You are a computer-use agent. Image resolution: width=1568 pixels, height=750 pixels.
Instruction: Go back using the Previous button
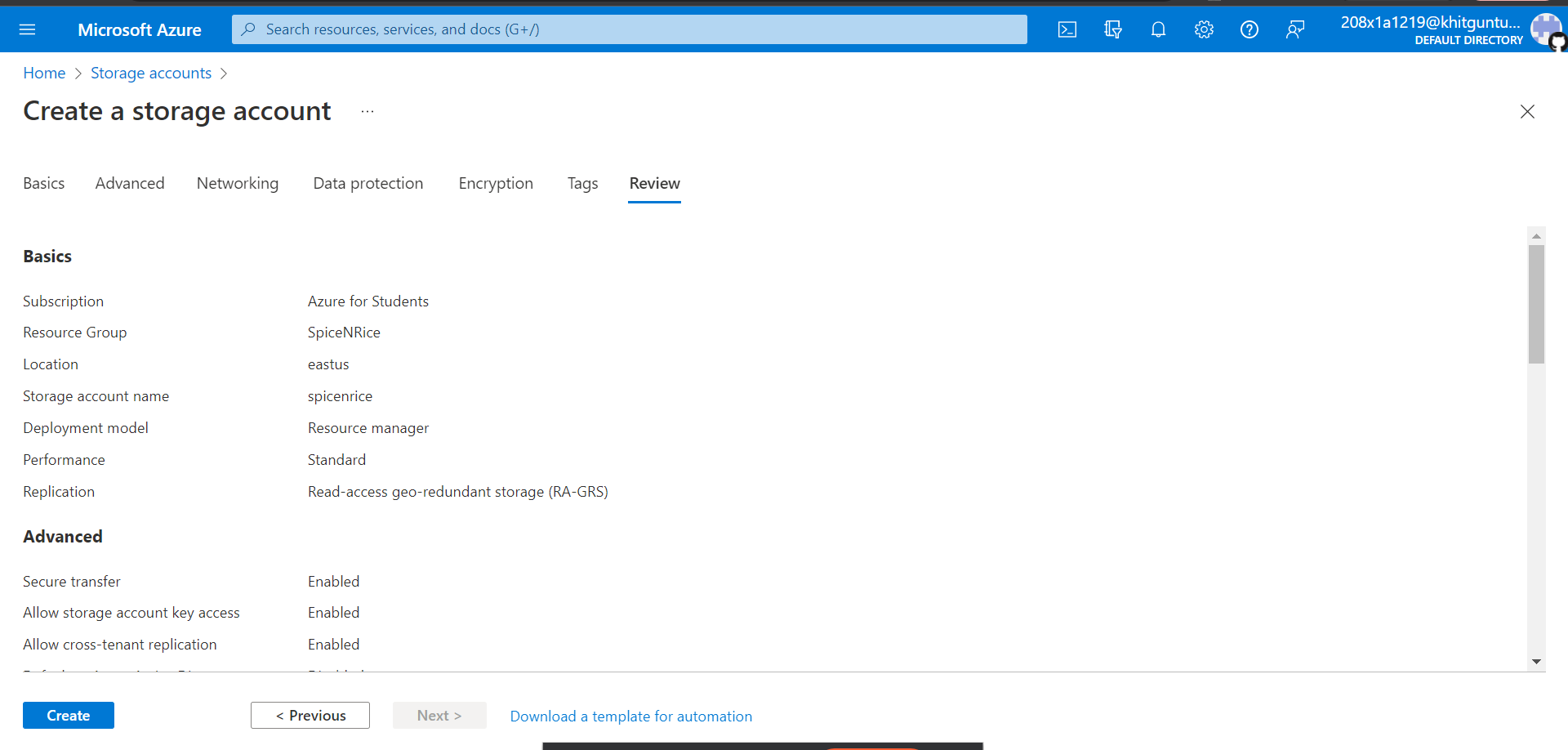point(310,715)
